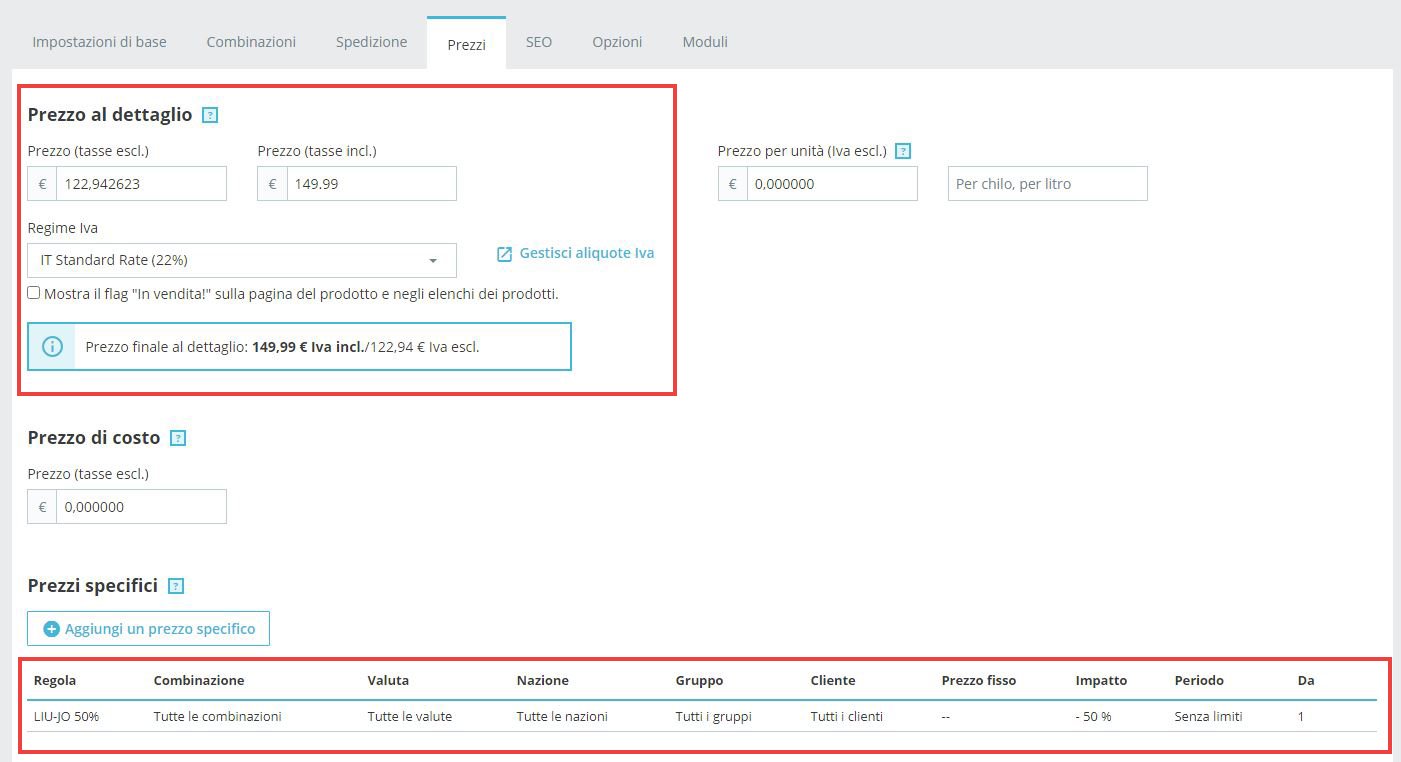Open the Regime Iva dropdown

point(242,260)
